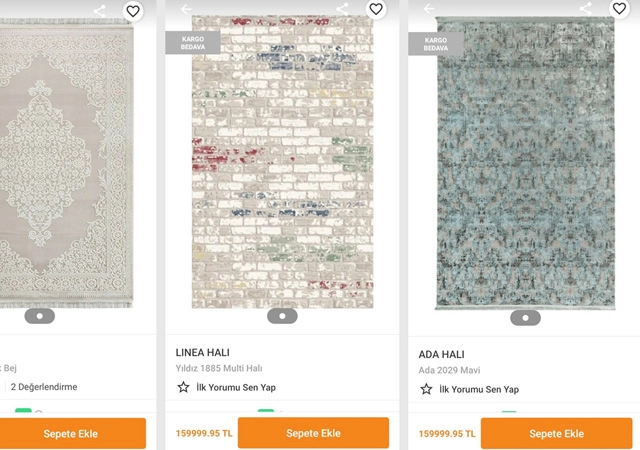Open the blue Ada Halı rug image
640x450 pixels.
525,165
